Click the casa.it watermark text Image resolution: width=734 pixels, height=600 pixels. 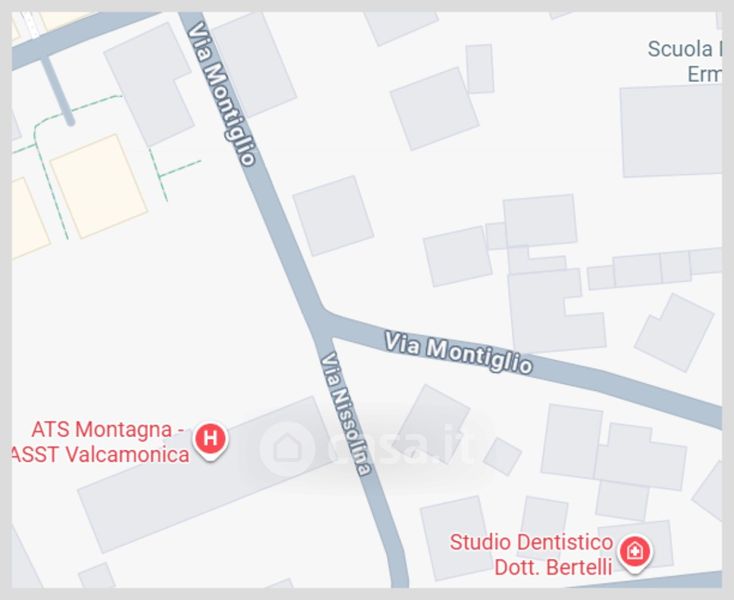(x=402, y=449)
